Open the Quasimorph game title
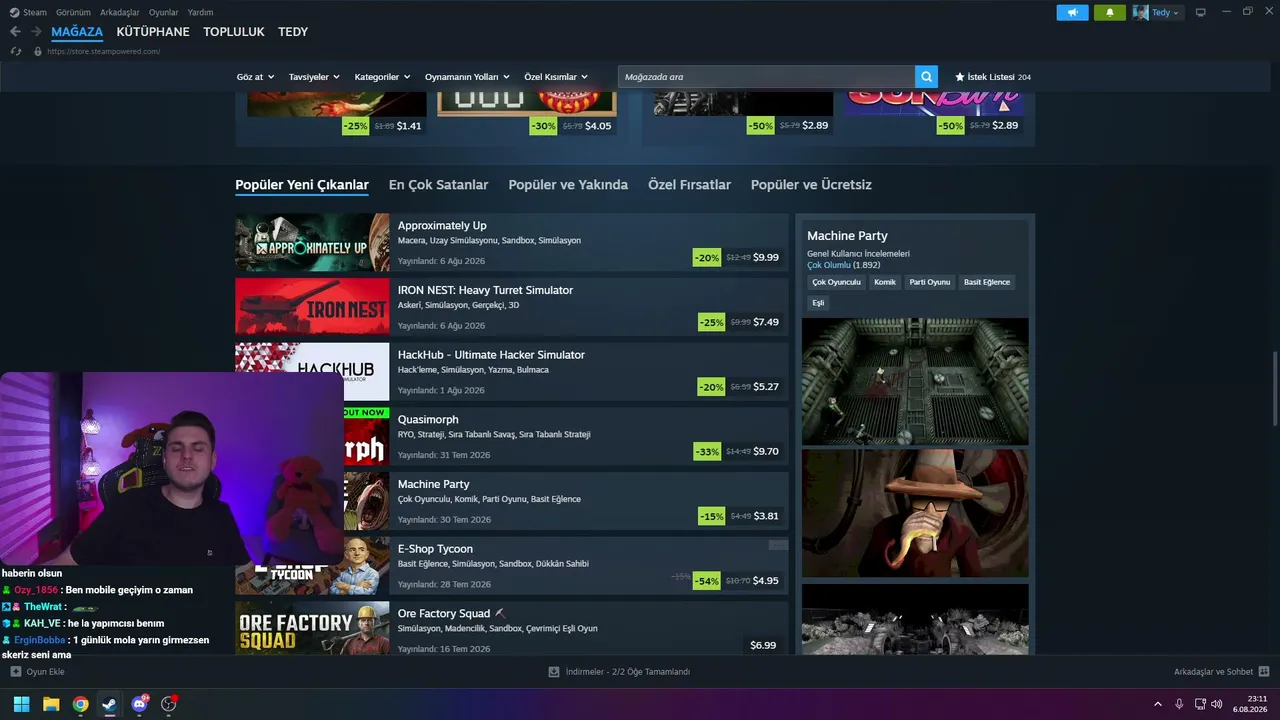 point(427,420)
